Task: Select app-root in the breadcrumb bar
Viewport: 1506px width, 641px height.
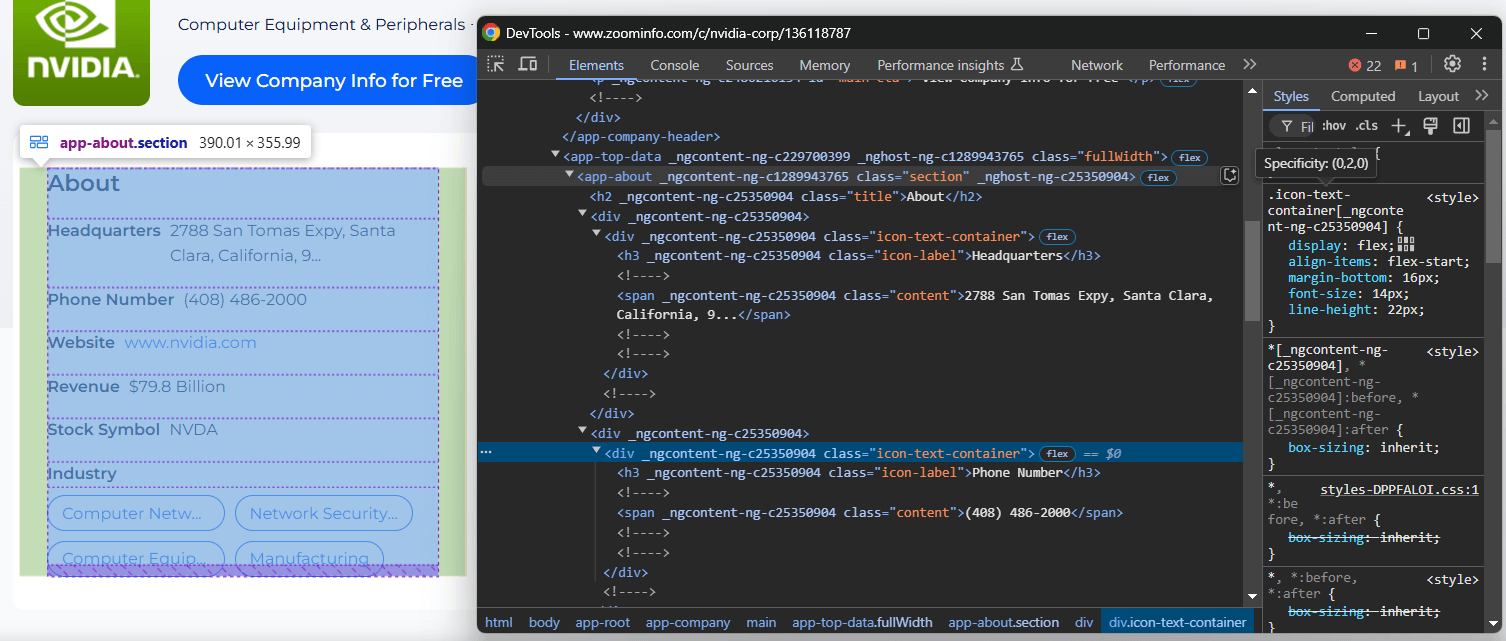Action: coord(602,622)
